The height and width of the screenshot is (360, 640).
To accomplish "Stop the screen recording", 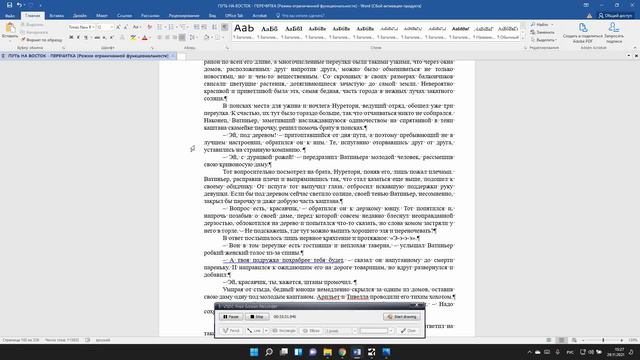I will tap(257, 316).
